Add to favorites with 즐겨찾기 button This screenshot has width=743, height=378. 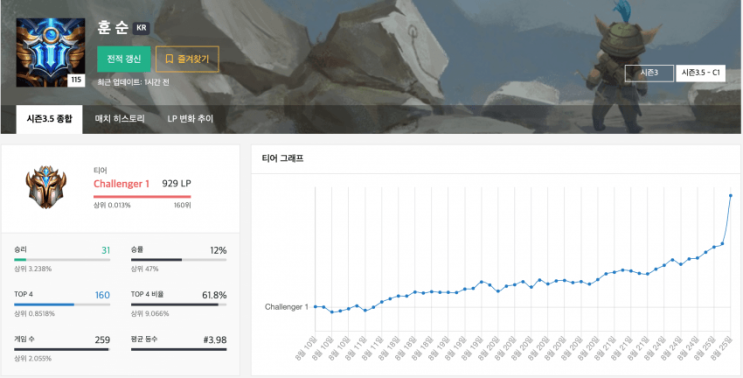point(187,59)
